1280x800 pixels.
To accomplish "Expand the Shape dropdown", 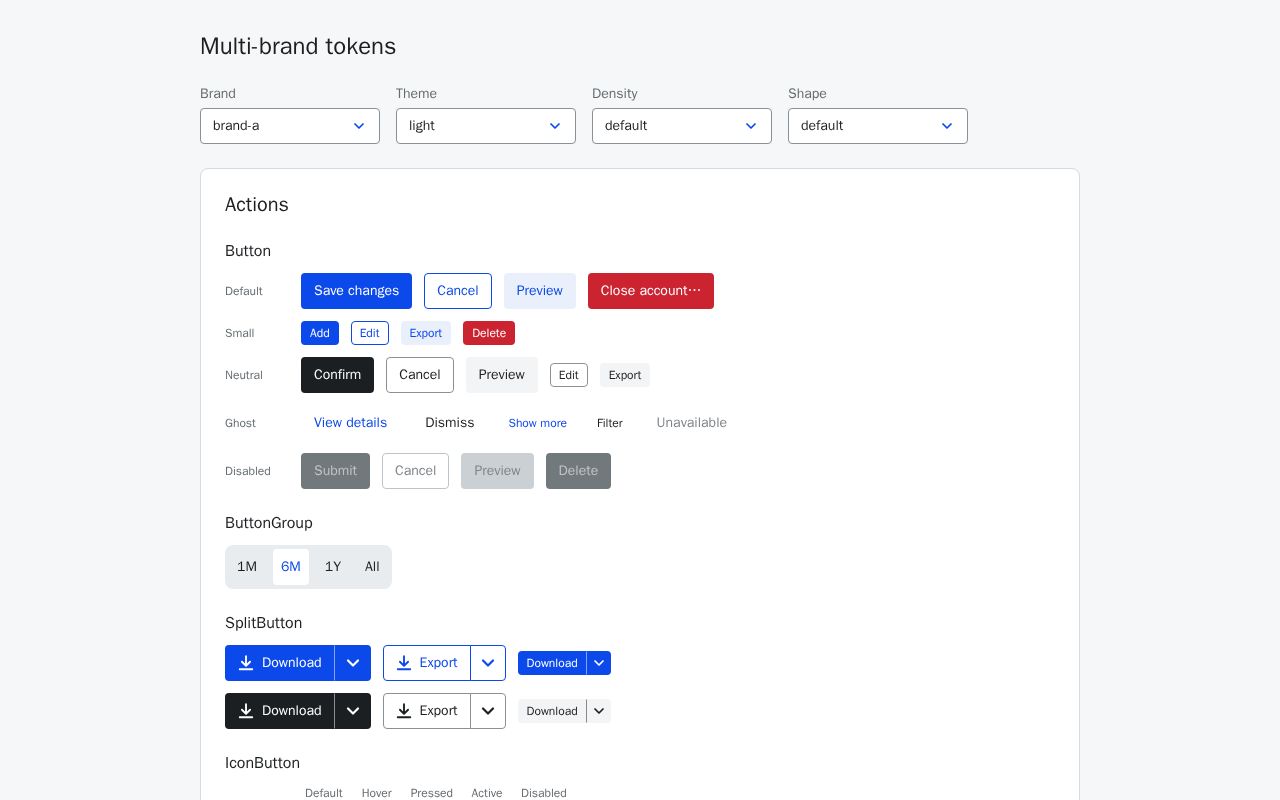I will 878,126.
